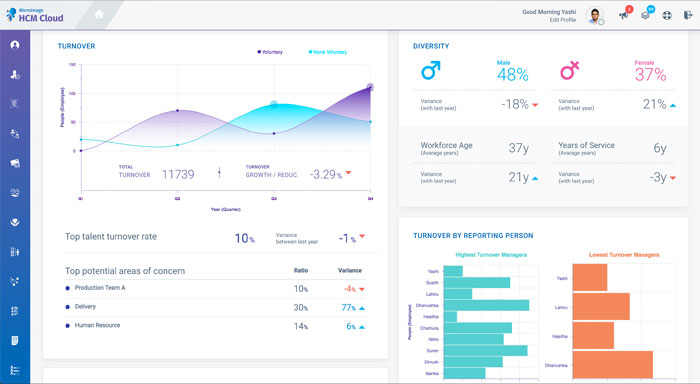Open the sidebar document report icon

[x=15, y=341]
